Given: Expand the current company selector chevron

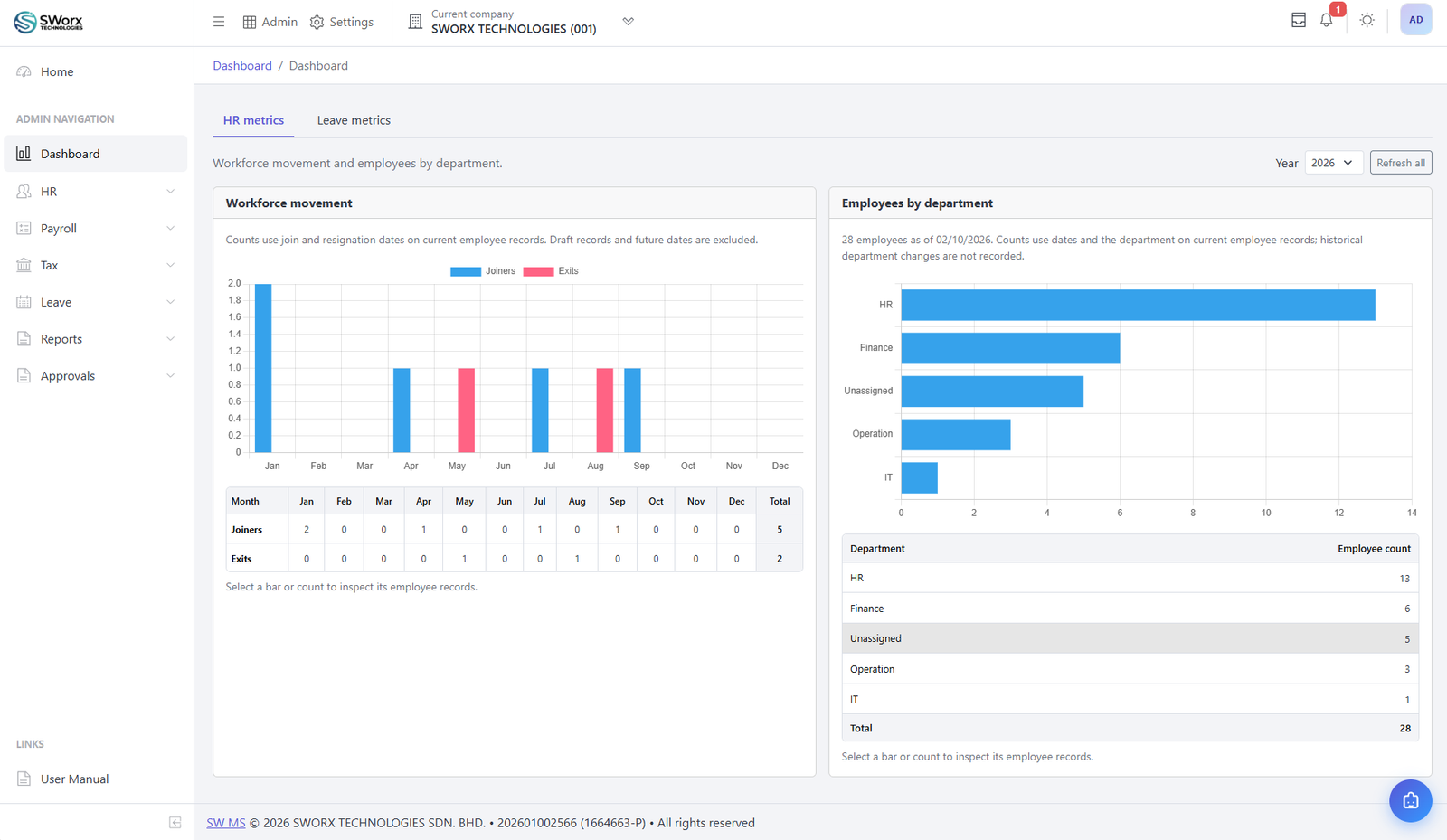Looking at the screenshot, I should point(628,22).
